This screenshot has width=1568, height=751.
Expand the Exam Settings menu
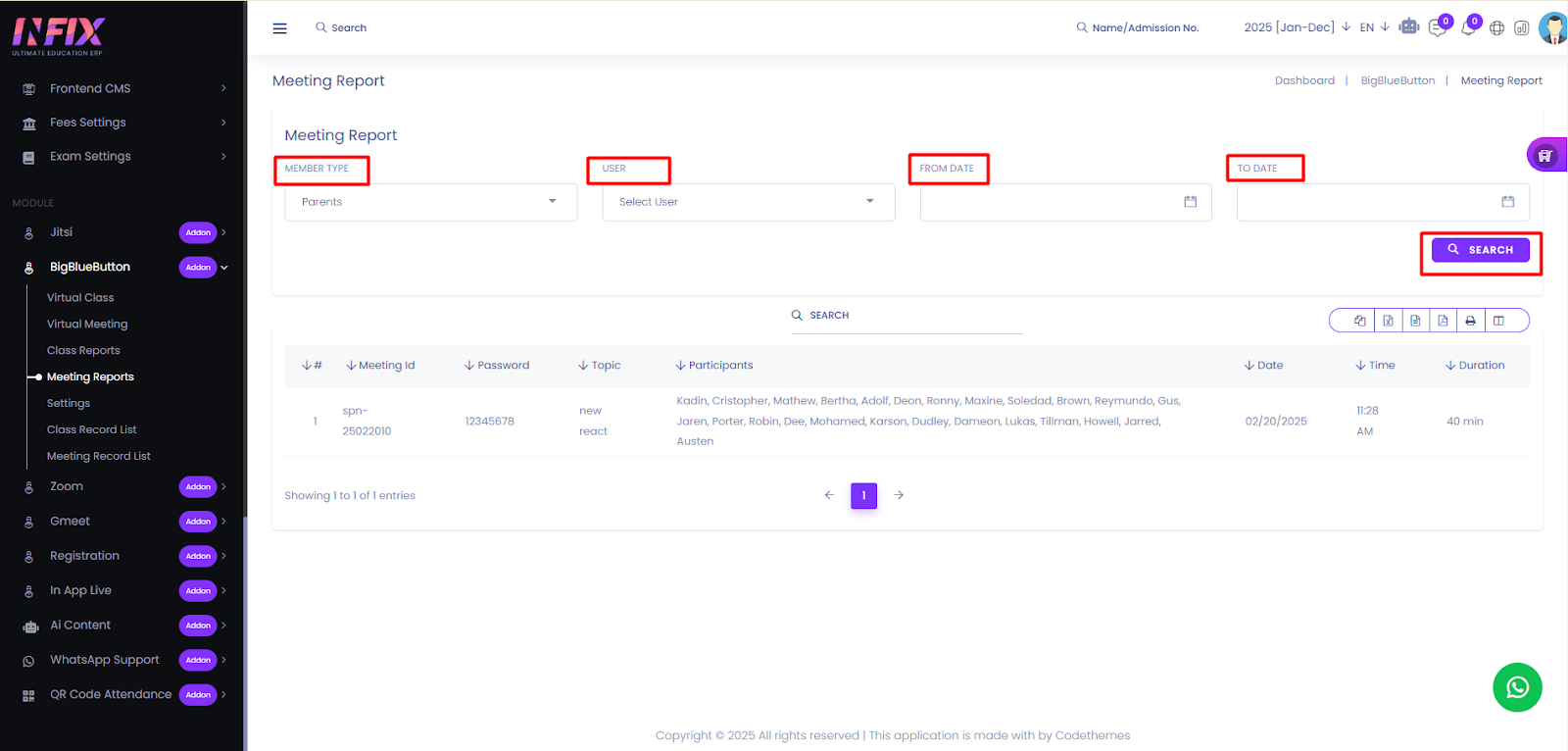click(x=223, y=156)
